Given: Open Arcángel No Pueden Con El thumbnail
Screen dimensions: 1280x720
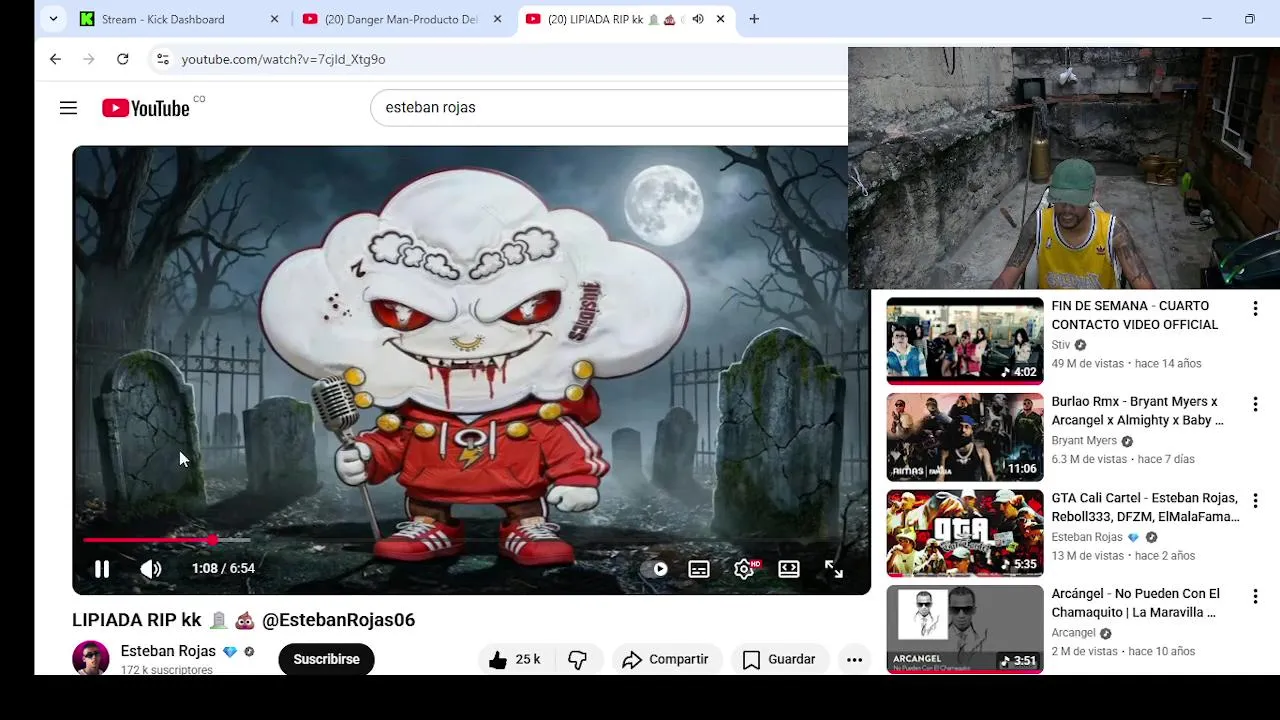Looking at the screenshot, I should (965, 629).
